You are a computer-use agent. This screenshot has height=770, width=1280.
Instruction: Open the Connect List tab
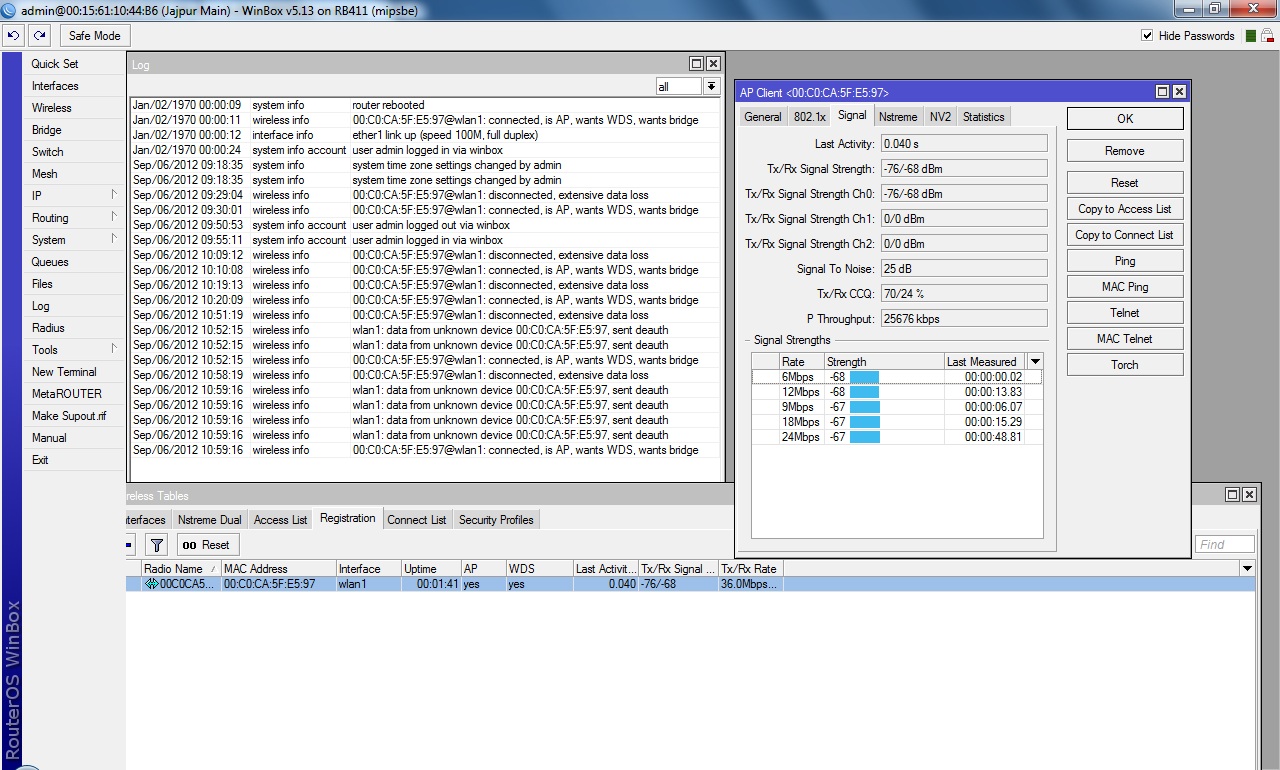[417, 520]
